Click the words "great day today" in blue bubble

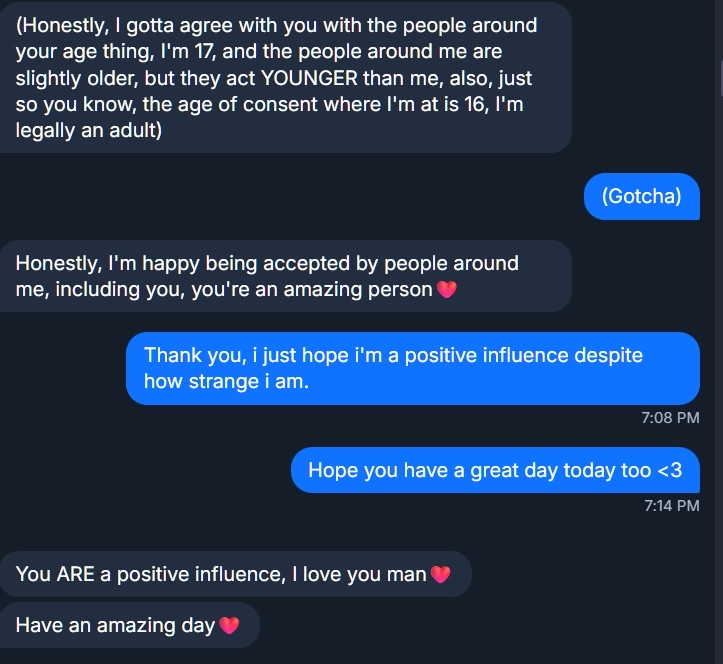click(x=528, y=470)
